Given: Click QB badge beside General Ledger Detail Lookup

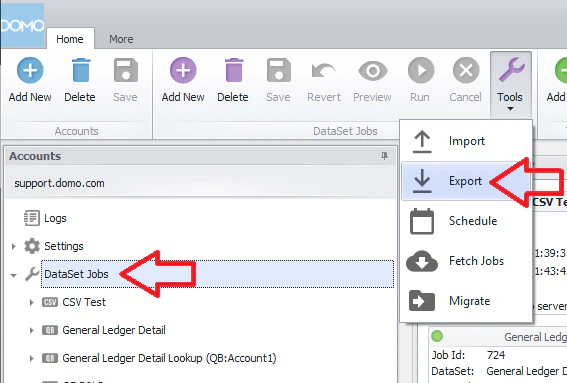Looking at the screenshot, I should (x=50, y=358).
